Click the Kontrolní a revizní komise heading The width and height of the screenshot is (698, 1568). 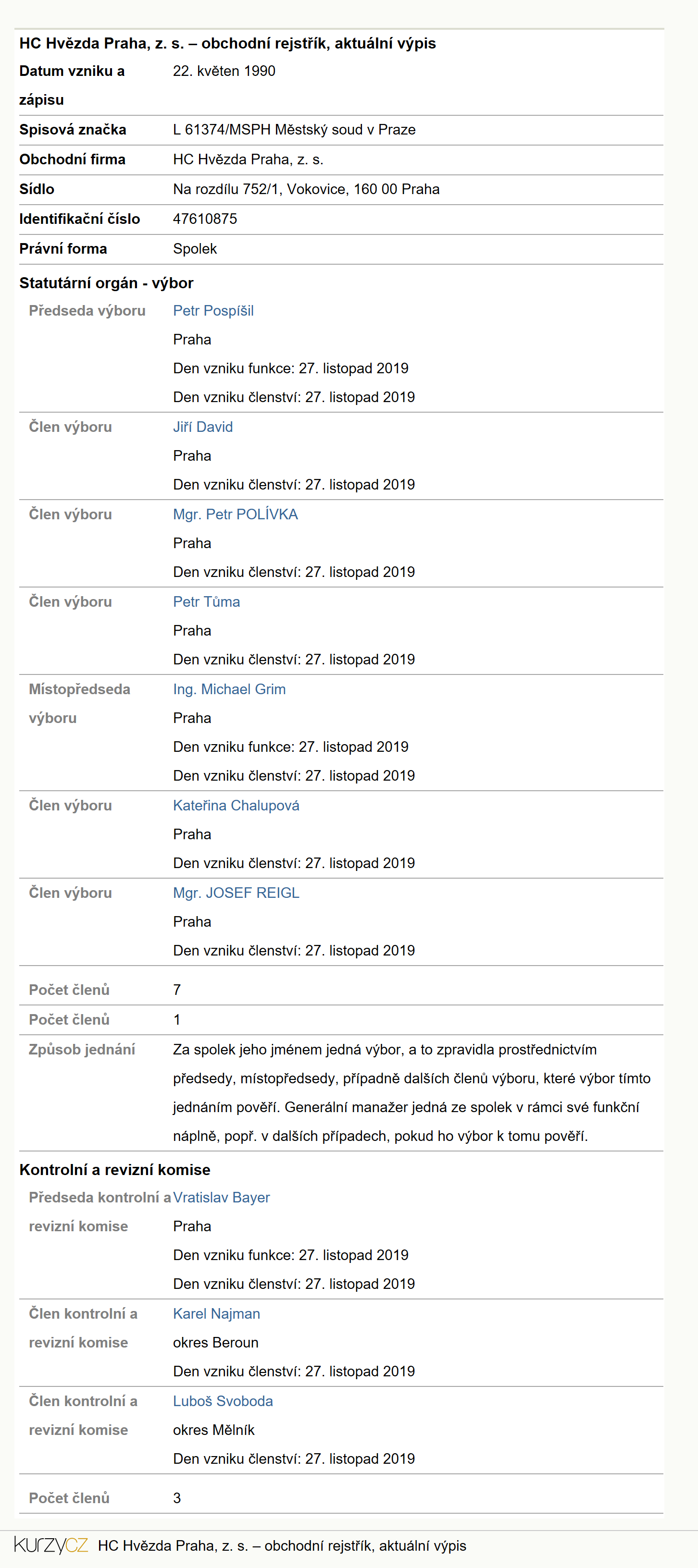[115, 1169]
